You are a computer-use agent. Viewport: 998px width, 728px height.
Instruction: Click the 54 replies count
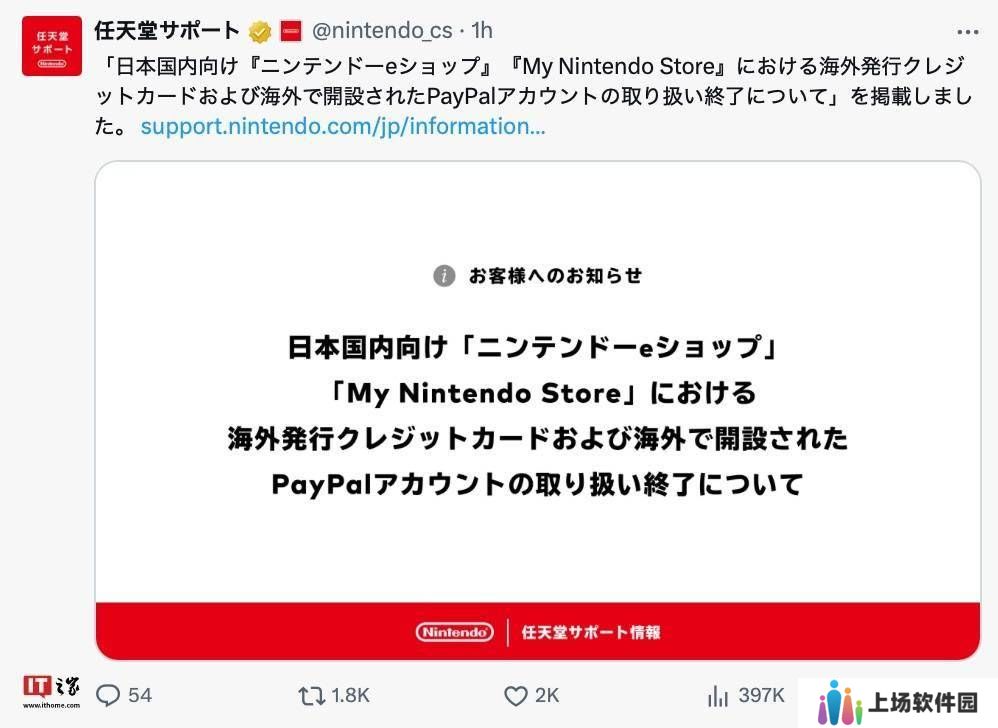140,695
